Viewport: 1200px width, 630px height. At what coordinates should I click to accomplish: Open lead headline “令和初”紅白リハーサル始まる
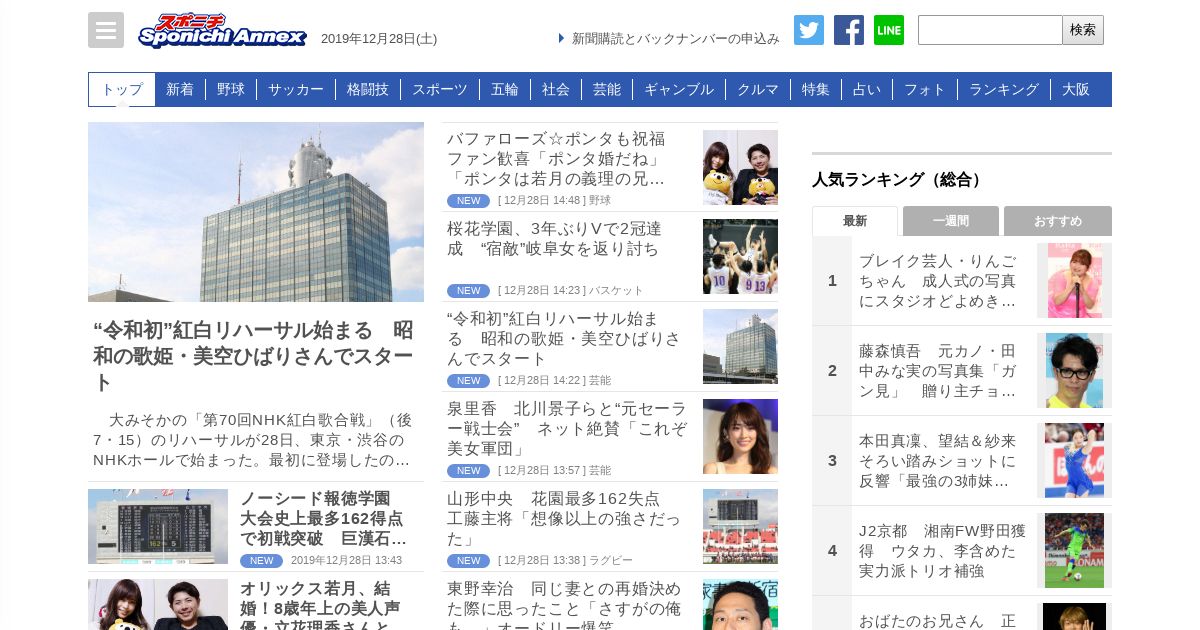[253, 356]
